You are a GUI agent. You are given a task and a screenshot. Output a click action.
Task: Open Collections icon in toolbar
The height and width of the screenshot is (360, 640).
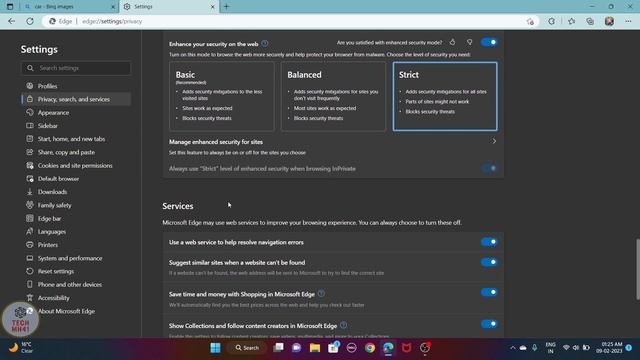tap(590, 21)
